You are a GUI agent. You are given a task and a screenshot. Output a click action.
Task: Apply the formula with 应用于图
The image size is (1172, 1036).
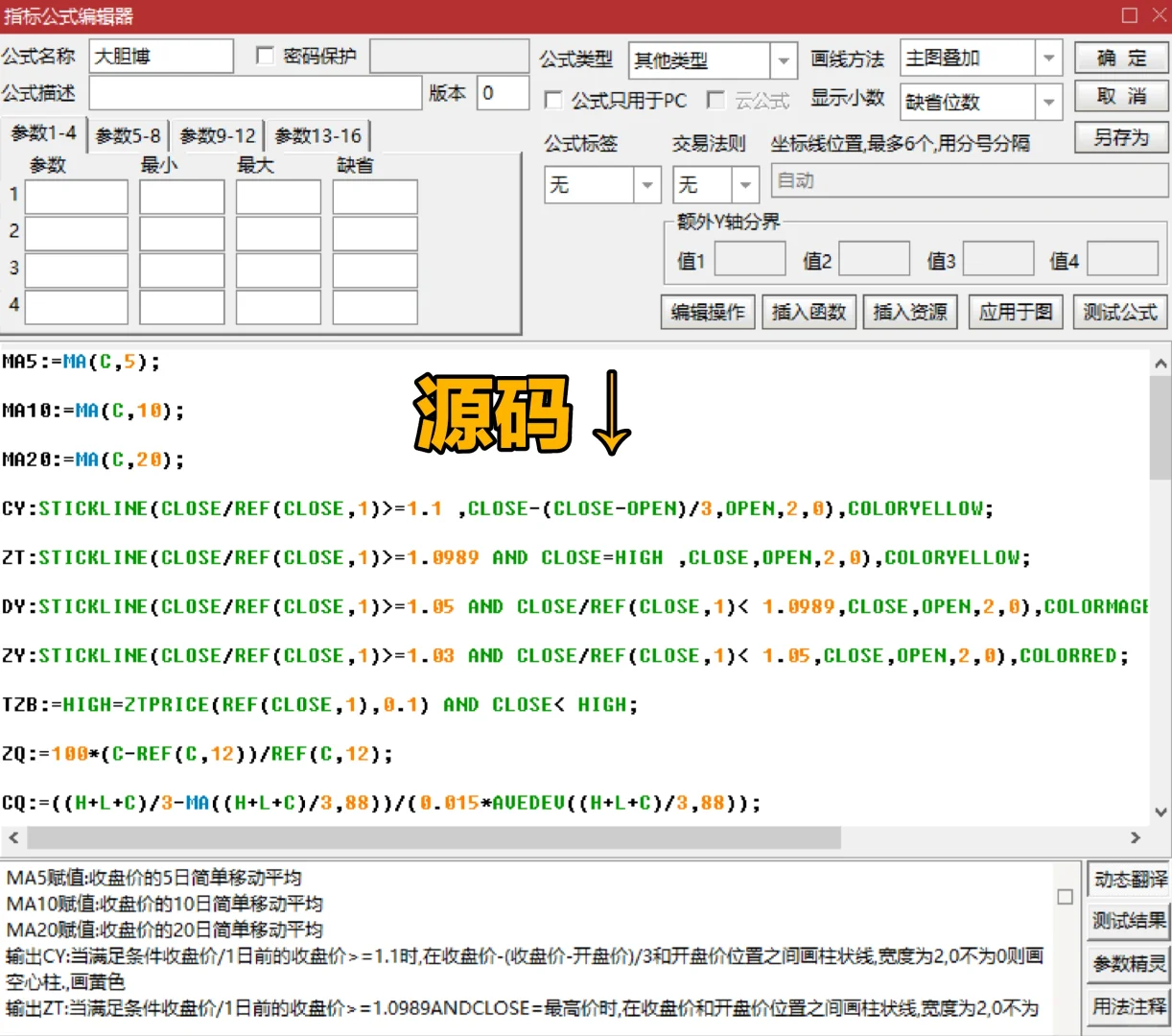click(1015, 312)
